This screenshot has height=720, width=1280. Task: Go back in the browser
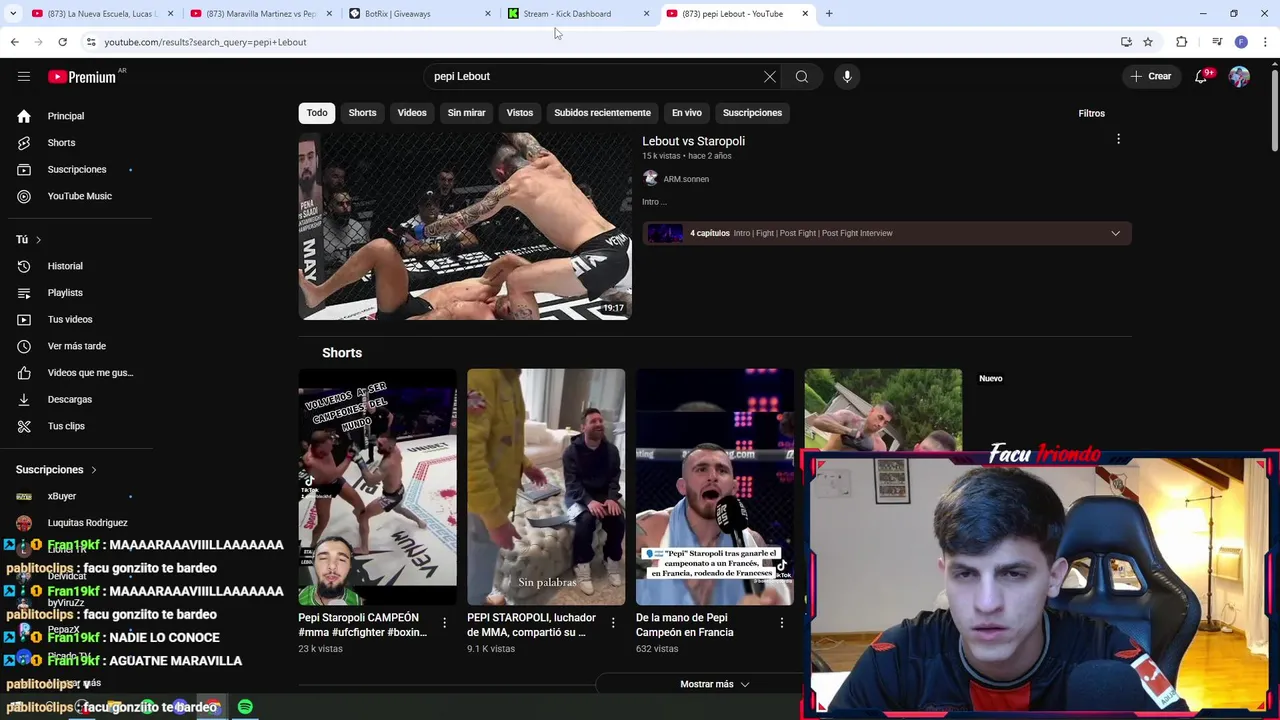[x=14, y=42]
